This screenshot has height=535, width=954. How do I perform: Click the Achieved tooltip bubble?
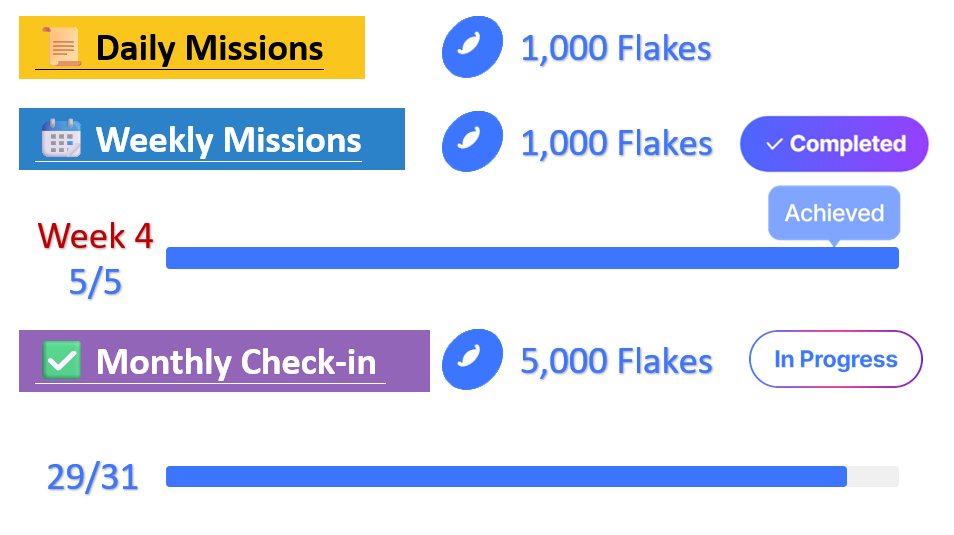pos(834,213)
